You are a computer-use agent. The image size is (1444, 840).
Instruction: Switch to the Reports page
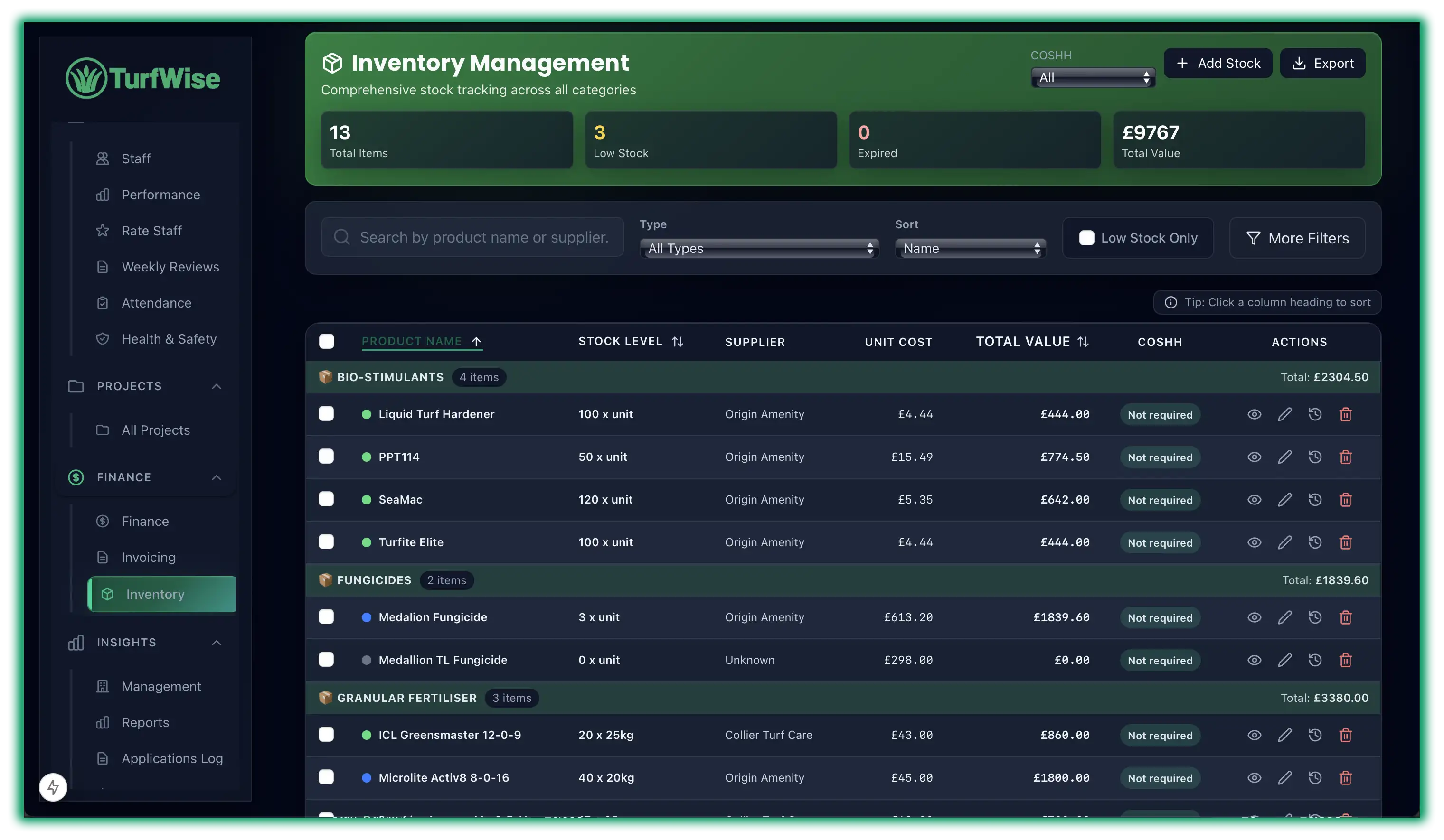click(145, 722)
